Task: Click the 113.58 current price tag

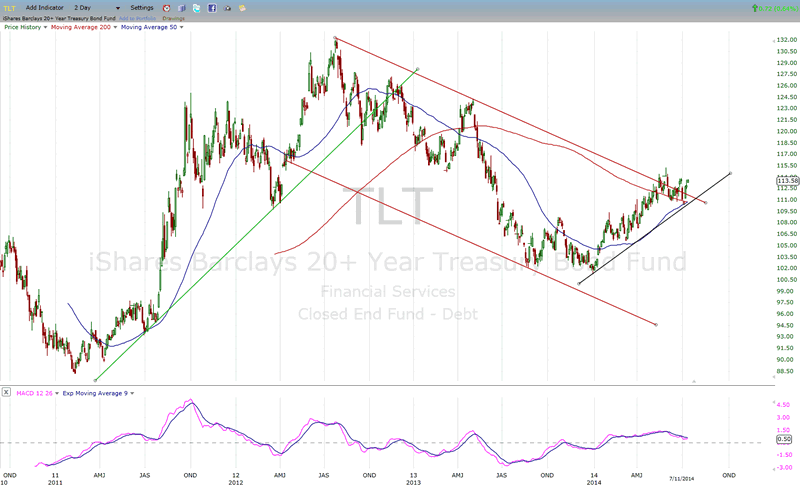Action: pyautogui.click(x=788, y=181)
